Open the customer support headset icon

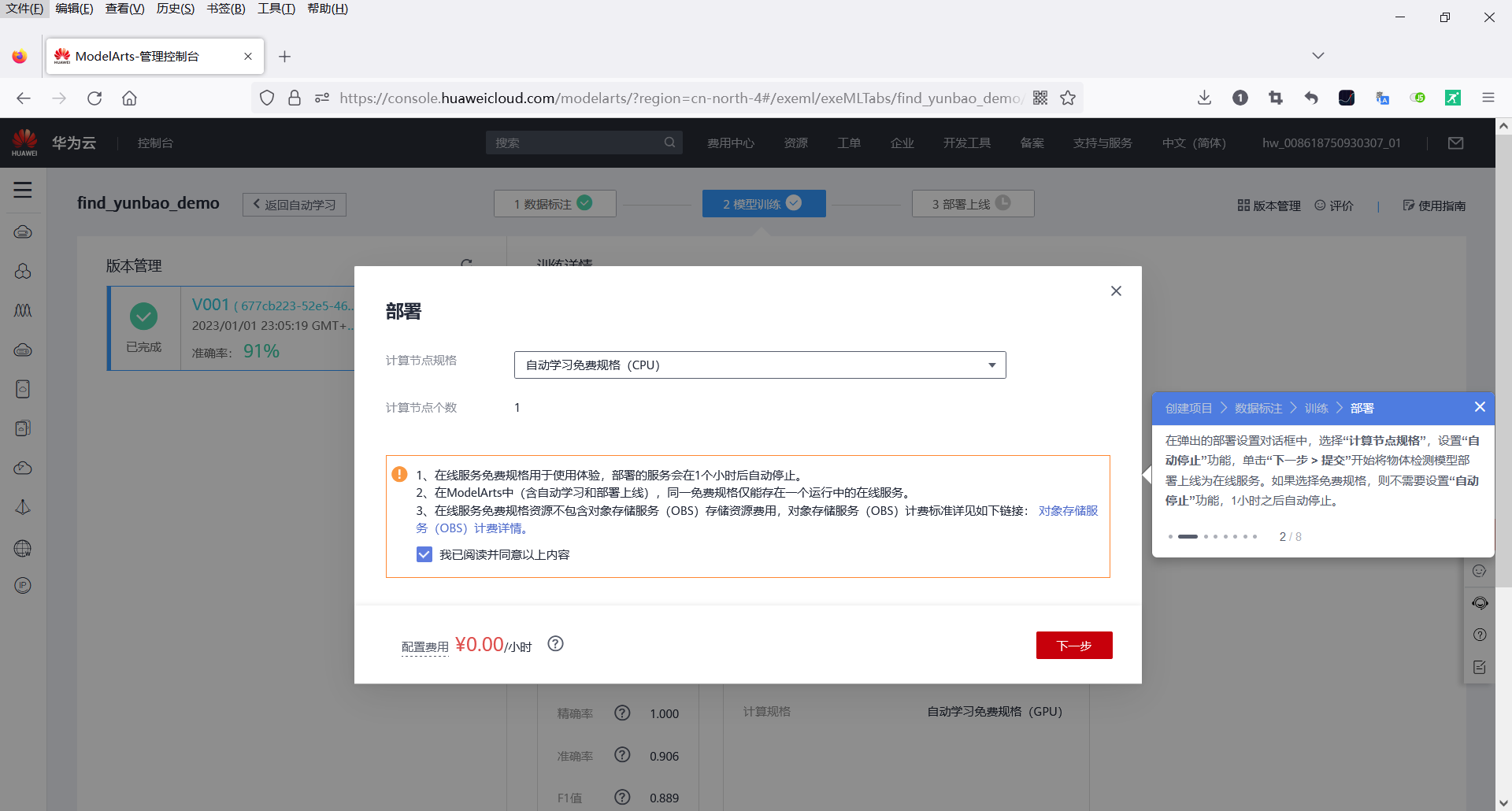click(x=1480, y=603)
